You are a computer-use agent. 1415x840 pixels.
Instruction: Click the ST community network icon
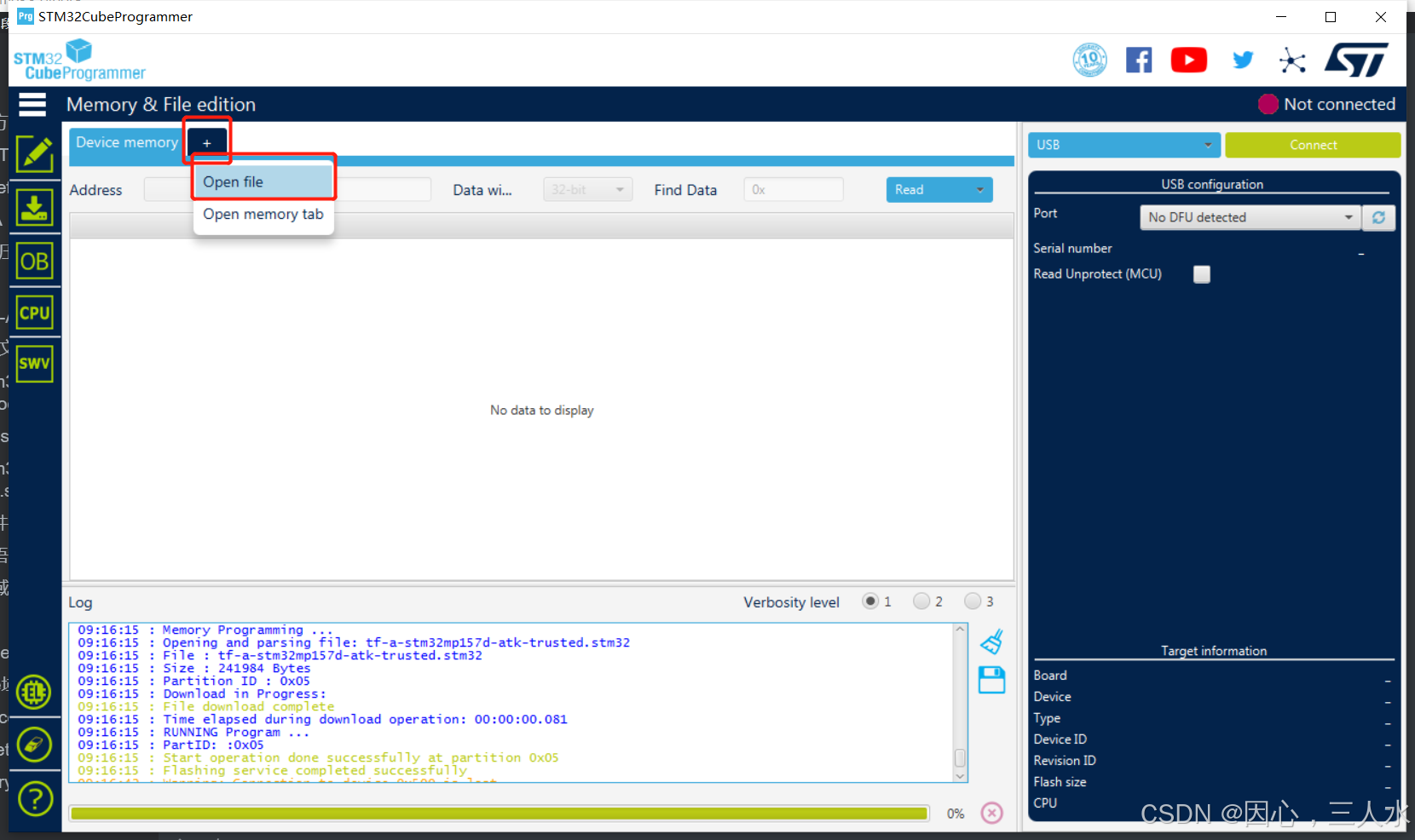[1292, 60]
